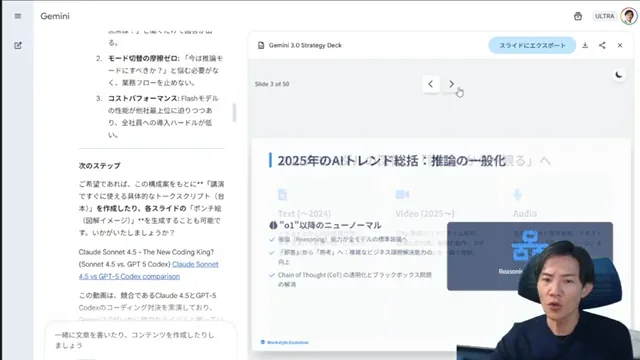Viewport: 640px width, 360px height.
Task: Share the strategy deck
Action: [602, 45]
